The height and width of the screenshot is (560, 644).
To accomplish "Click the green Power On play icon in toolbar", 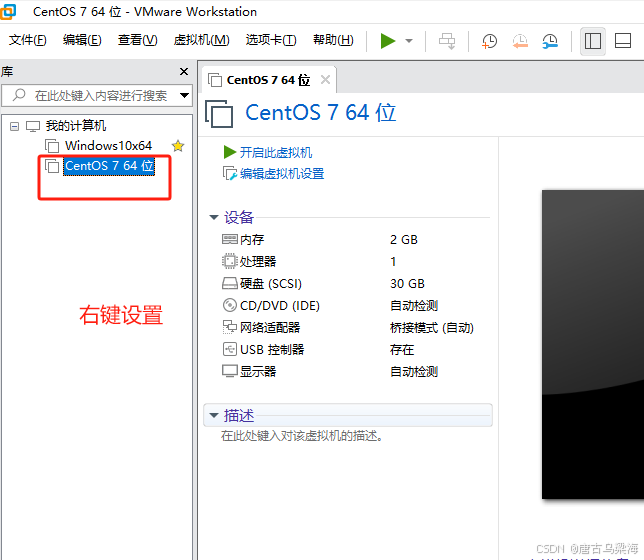I will tap(388, 41).
